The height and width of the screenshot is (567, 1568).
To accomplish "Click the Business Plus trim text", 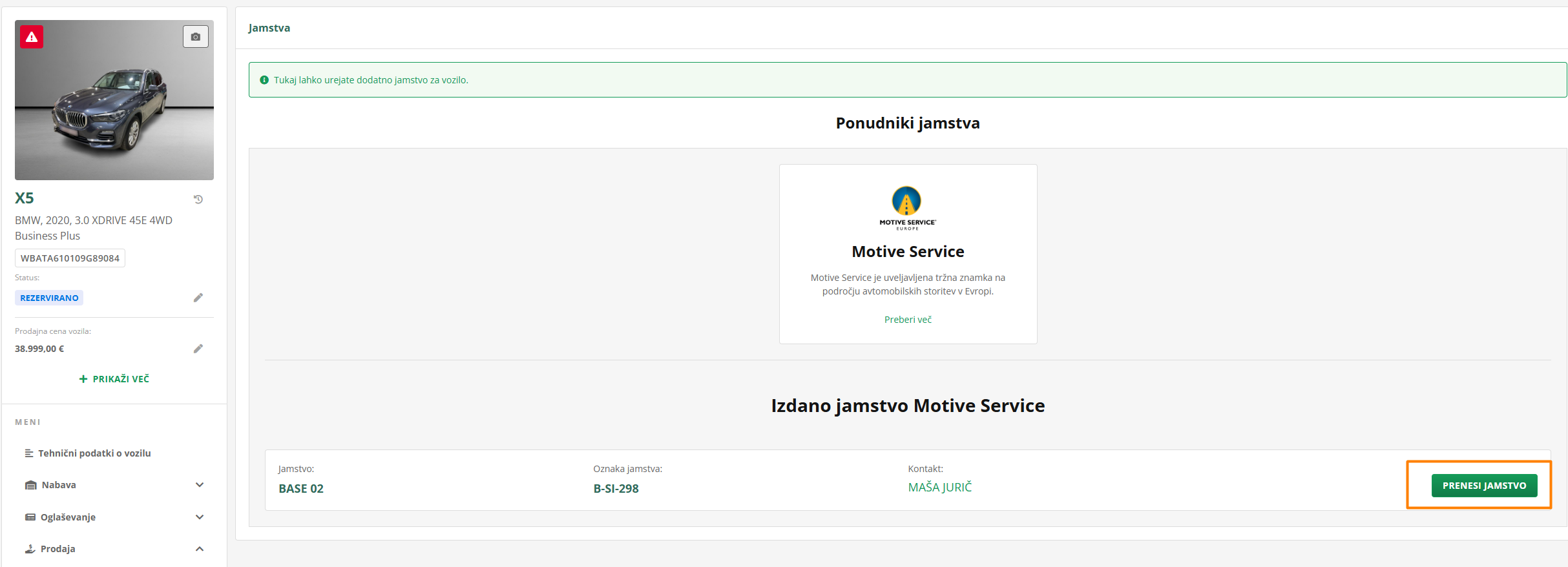I will click(x=48, y=236).
